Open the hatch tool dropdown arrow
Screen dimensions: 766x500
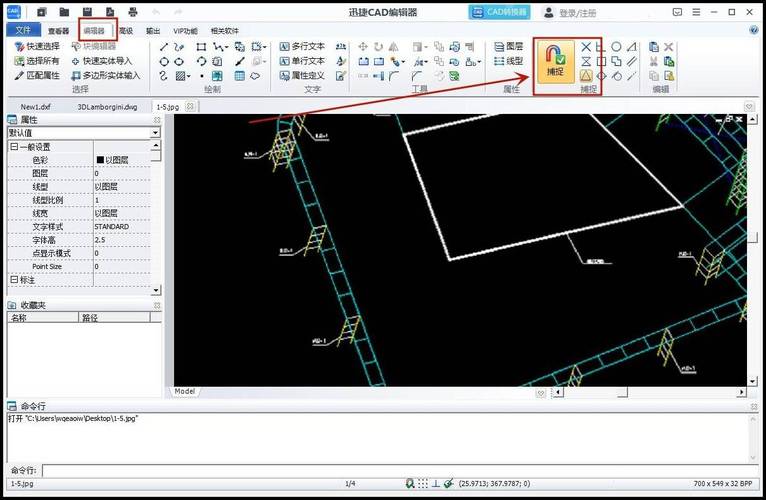tap(189, 76)
